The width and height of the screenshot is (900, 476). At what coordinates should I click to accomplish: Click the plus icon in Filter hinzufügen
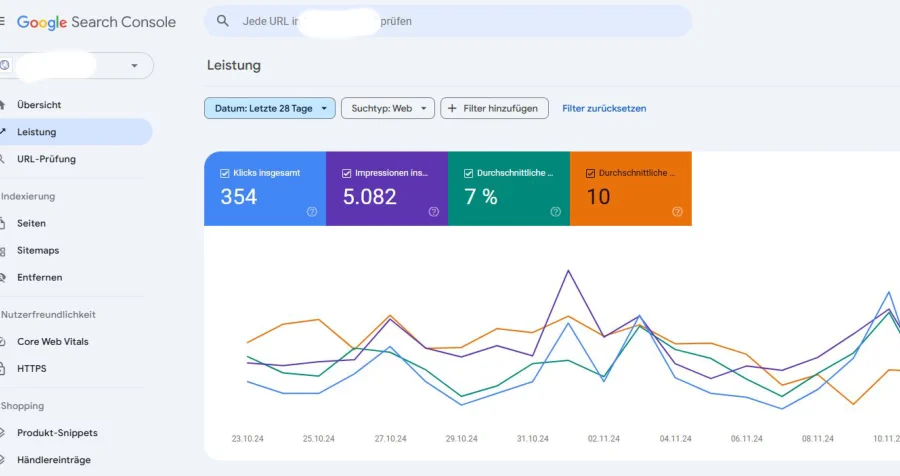pyautogui.click(x=452, y=108)
